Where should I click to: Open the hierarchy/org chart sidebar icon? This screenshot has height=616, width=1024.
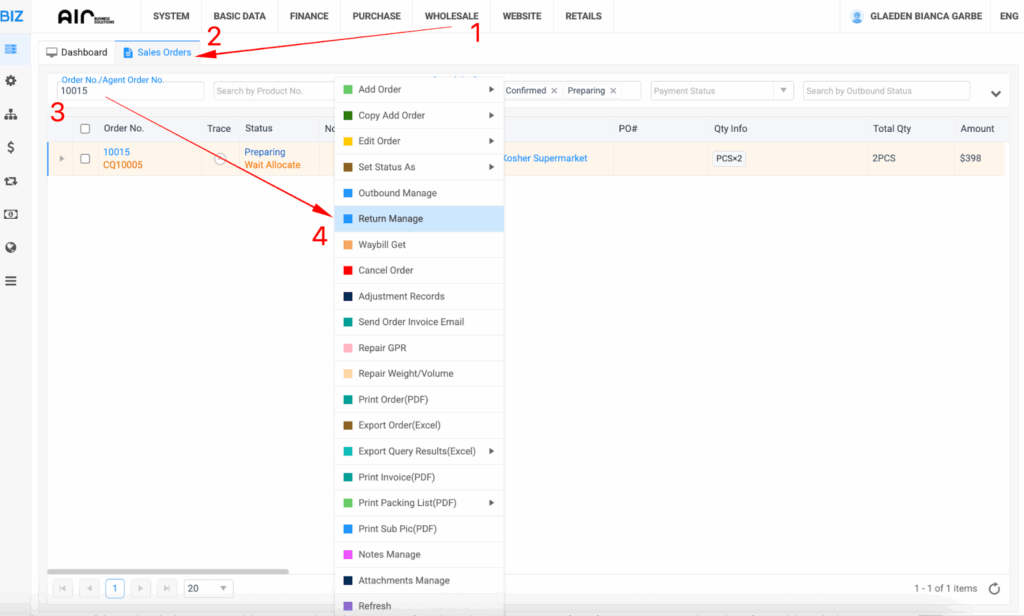(x=11, y=114)
